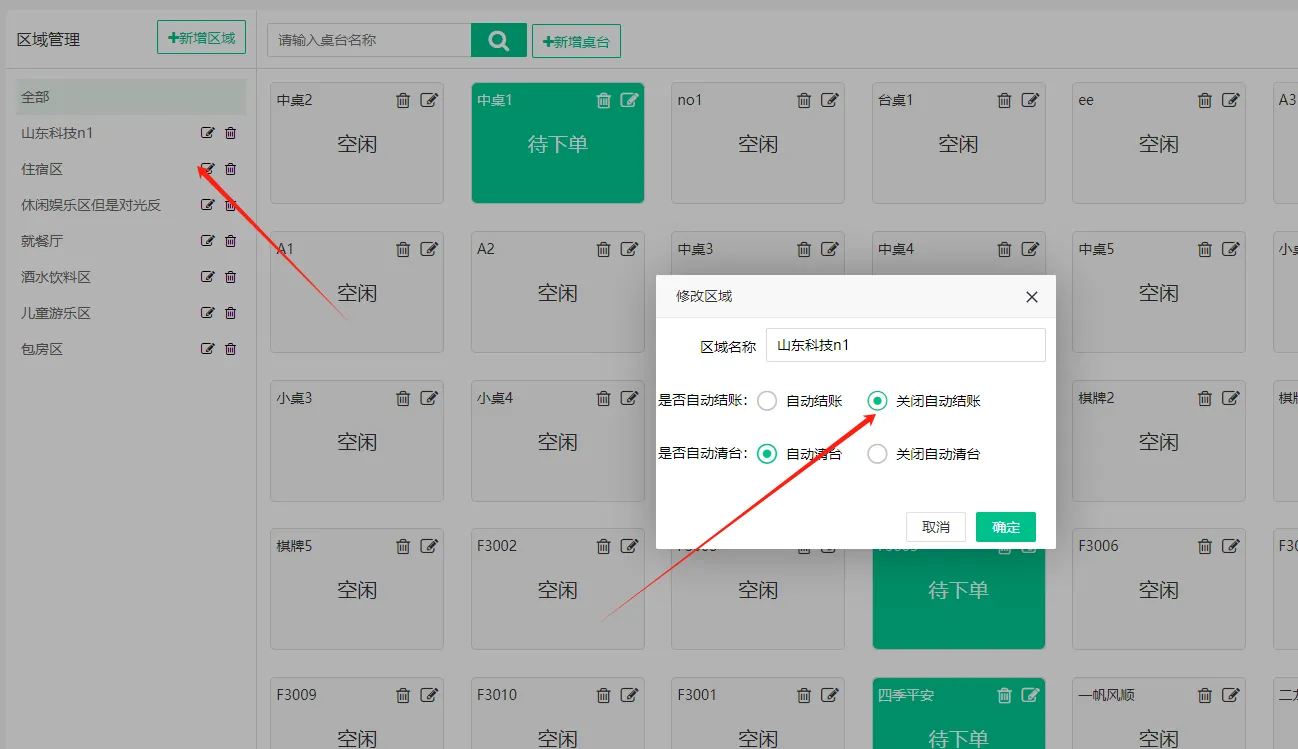Screen dimensions: 1298x749
Task: Delete table 四季平安
Action: 1005,695
